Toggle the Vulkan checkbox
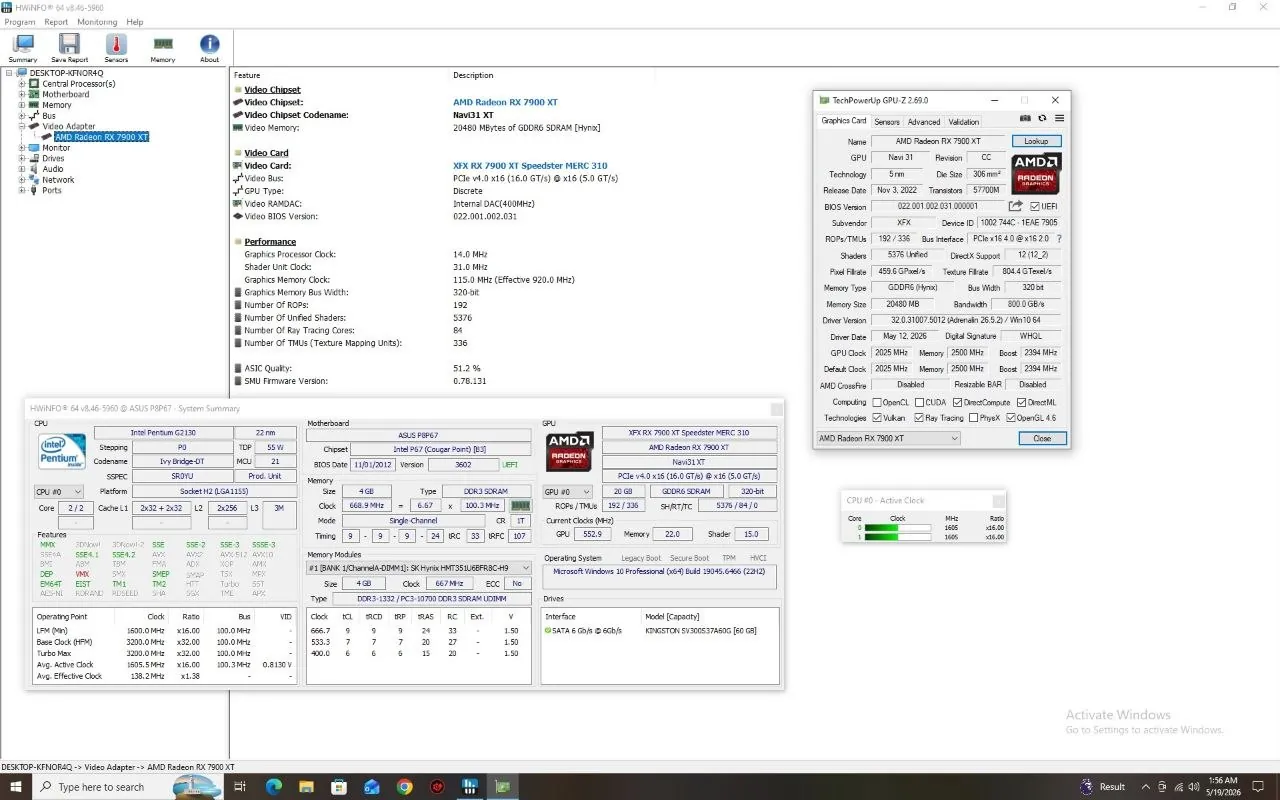This screenshot has height=800, width=1280. point(878,418)
